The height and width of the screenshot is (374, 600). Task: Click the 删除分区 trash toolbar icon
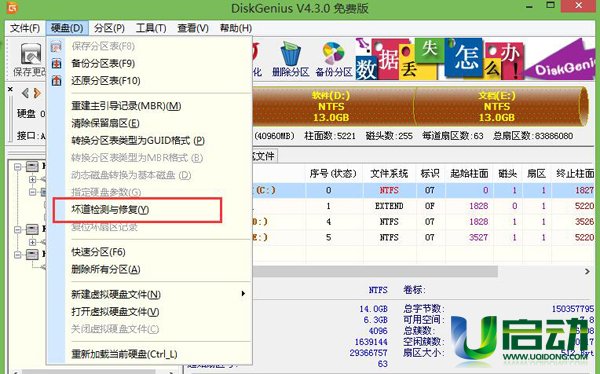coord(291,54)
